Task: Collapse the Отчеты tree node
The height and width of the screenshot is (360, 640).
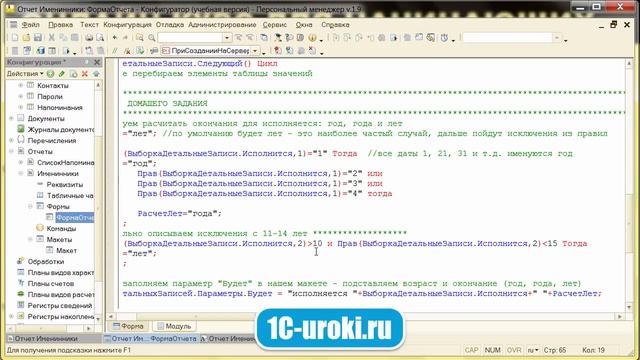Action: click(11, 151)
